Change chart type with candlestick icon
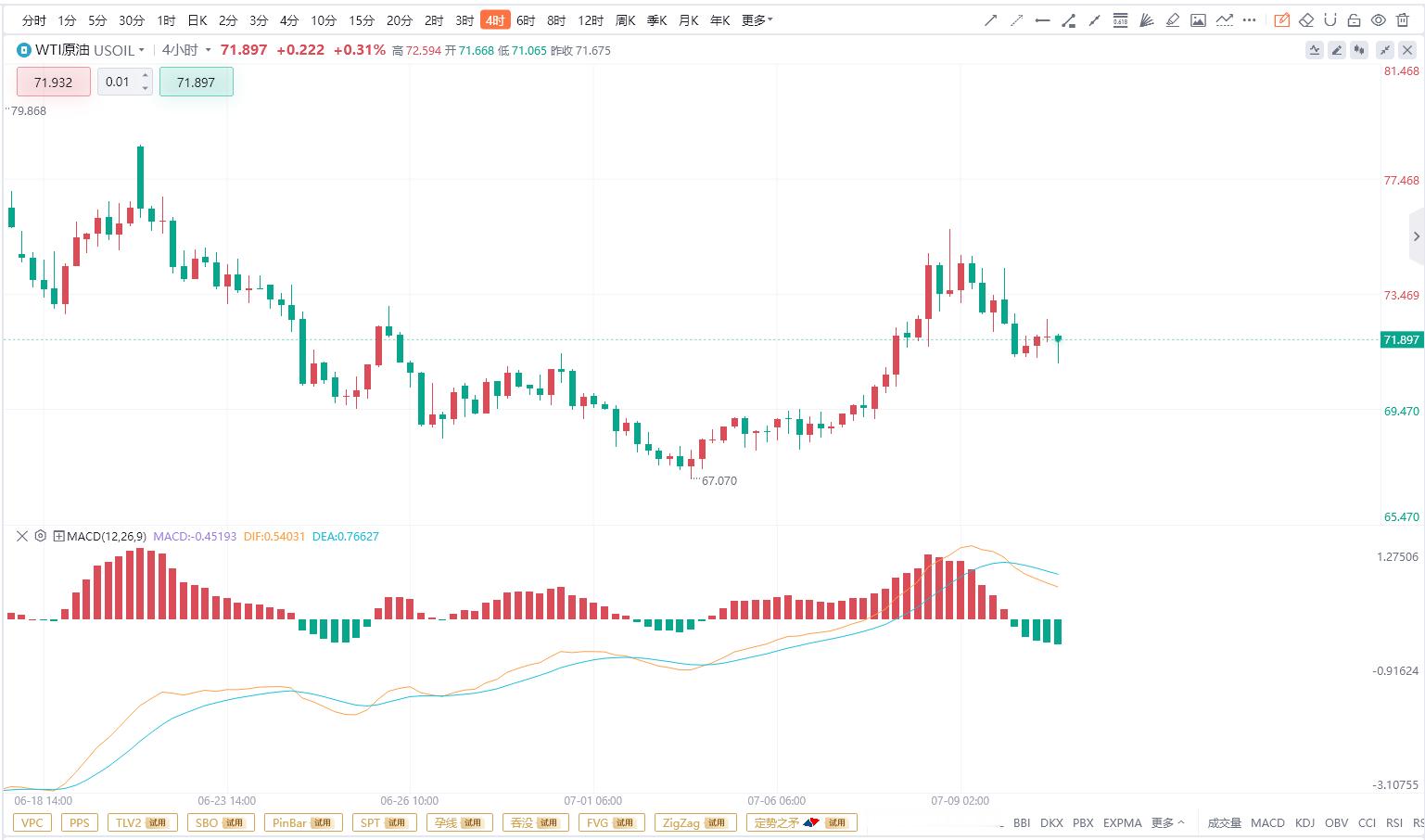 [x=1359, y=50]
